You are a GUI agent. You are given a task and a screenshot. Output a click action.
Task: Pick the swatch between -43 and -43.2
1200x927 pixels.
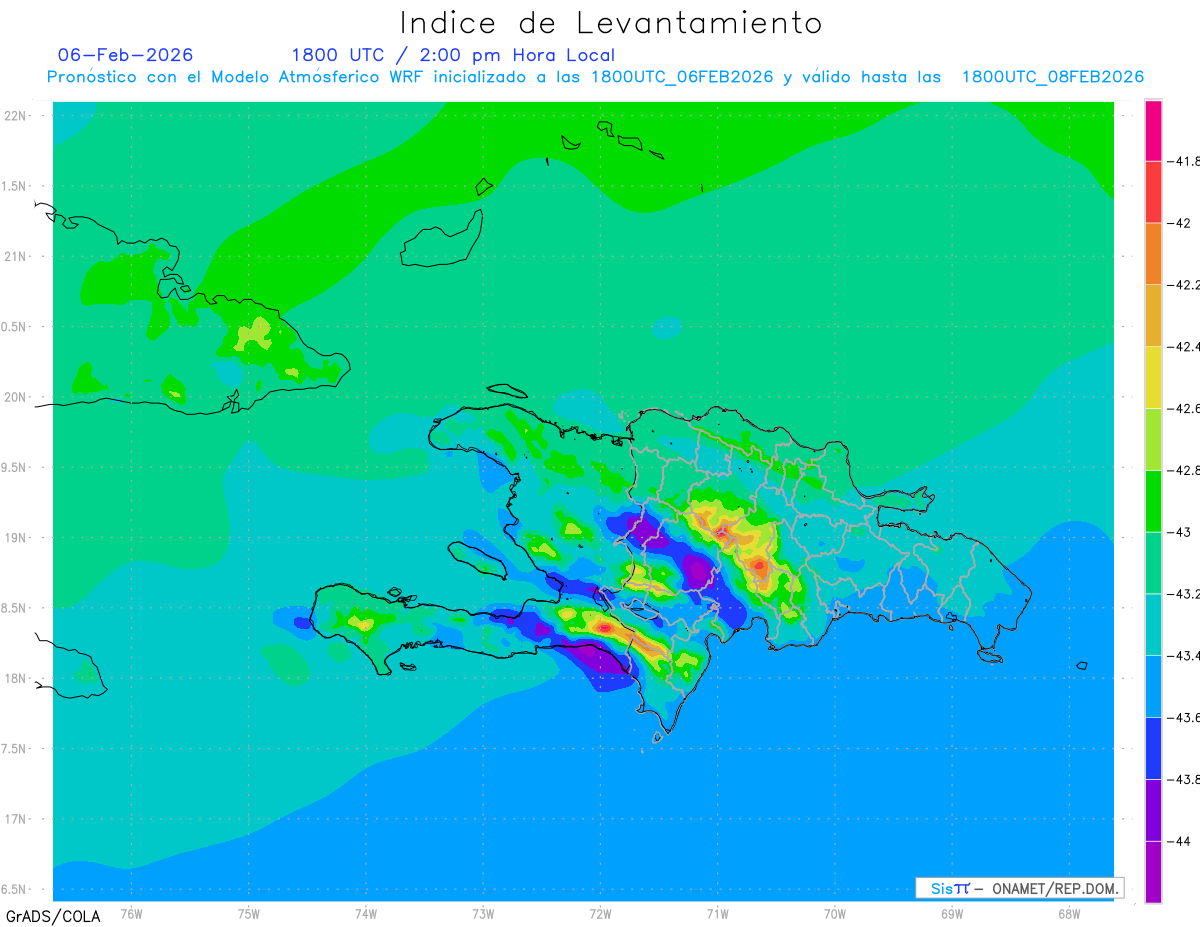tap(1153, 563)
